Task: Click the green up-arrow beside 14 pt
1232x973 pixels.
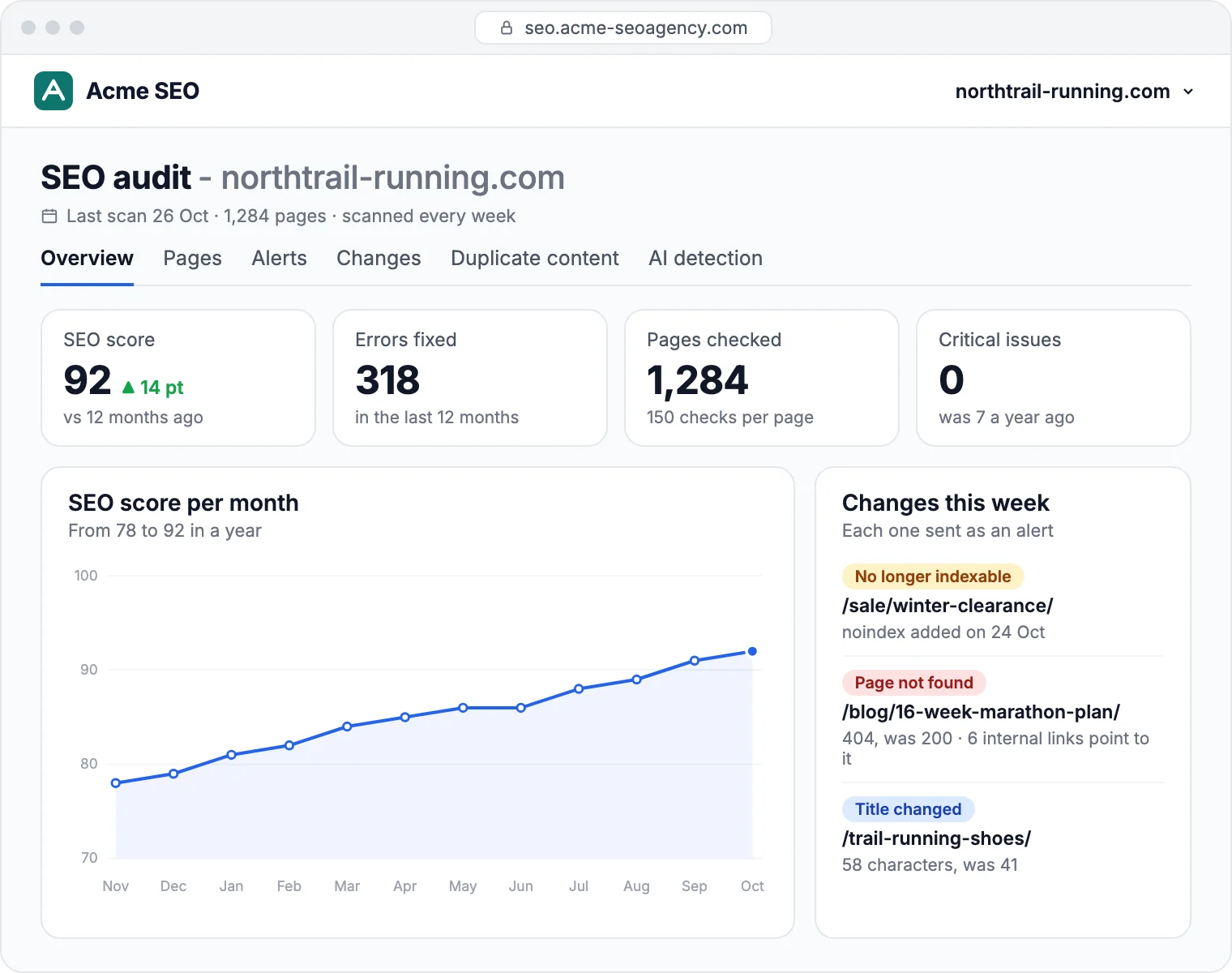Action: point(128,388)
